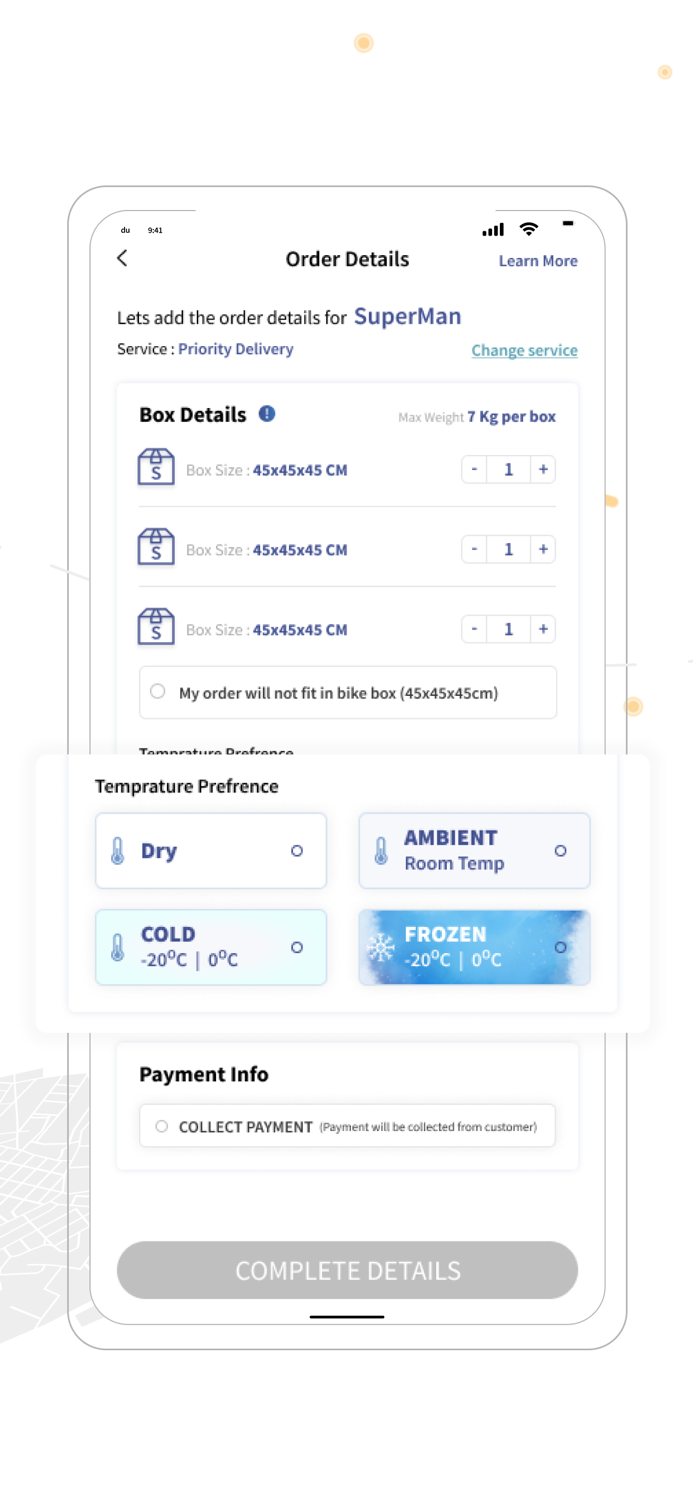
Task: Increase quantity of the third box
Action: 543,629
